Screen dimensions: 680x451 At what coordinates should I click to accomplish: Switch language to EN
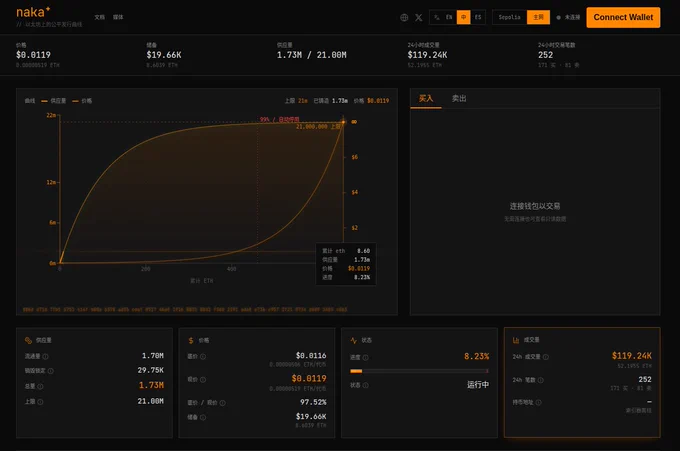coord(449,17)
